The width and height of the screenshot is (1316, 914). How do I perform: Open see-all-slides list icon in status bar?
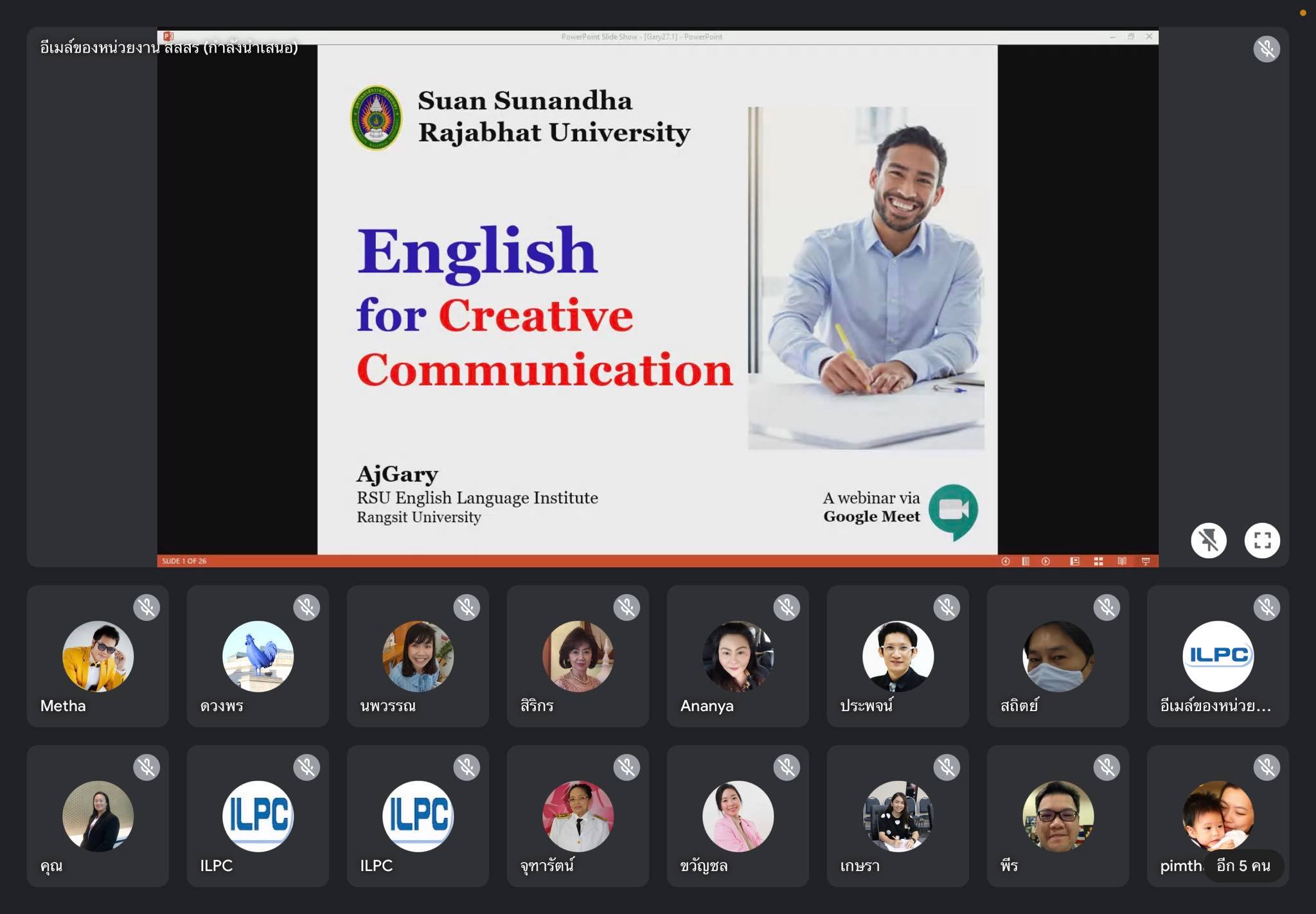(x=1026, y=561)
